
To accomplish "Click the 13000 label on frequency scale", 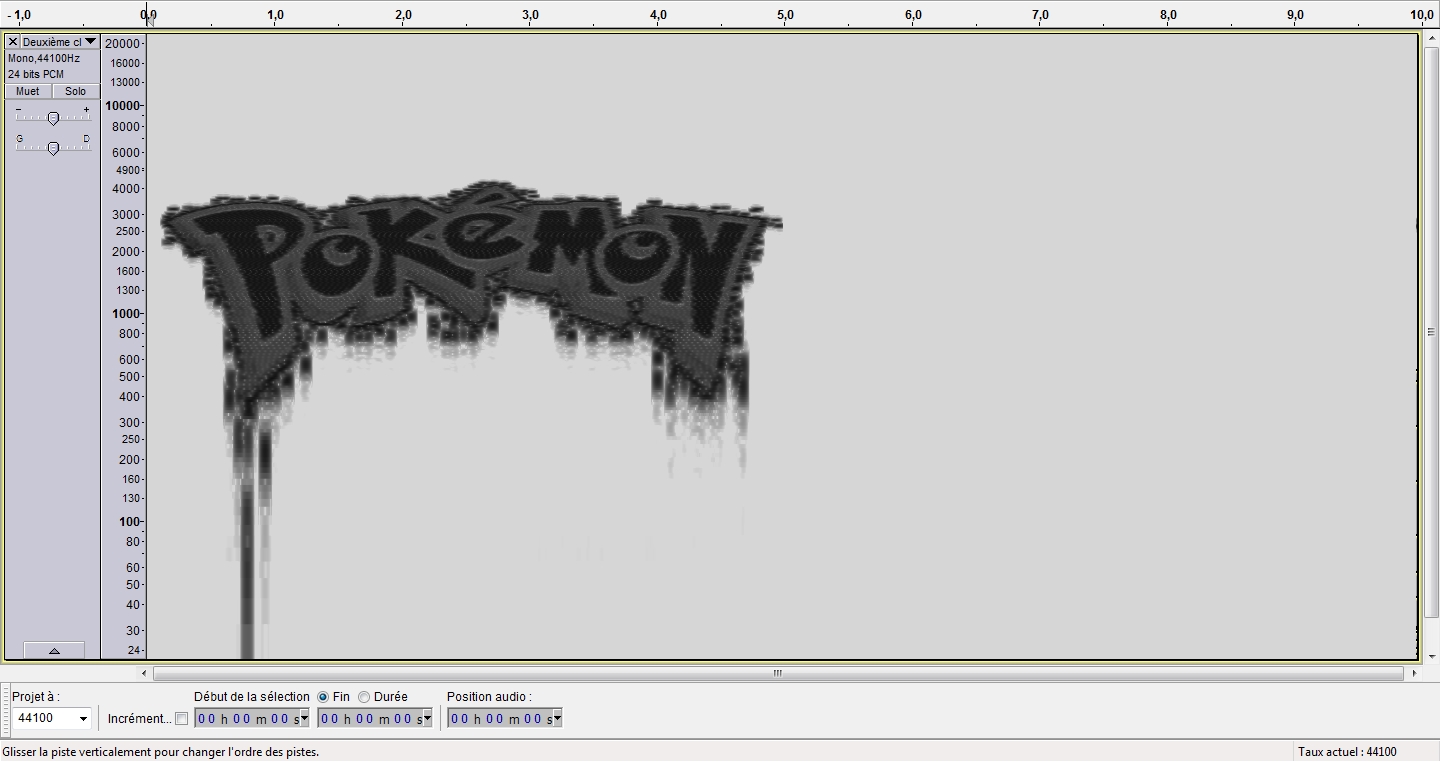I will pos(125,82).
